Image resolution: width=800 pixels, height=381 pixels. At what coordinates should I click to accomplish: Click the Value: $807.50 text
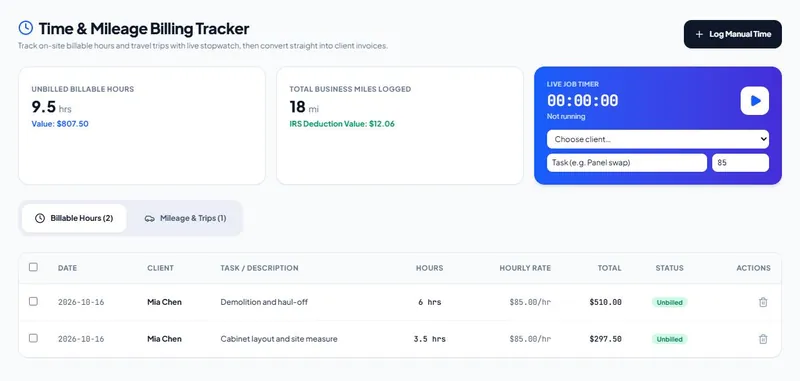[x=60, y=123]
